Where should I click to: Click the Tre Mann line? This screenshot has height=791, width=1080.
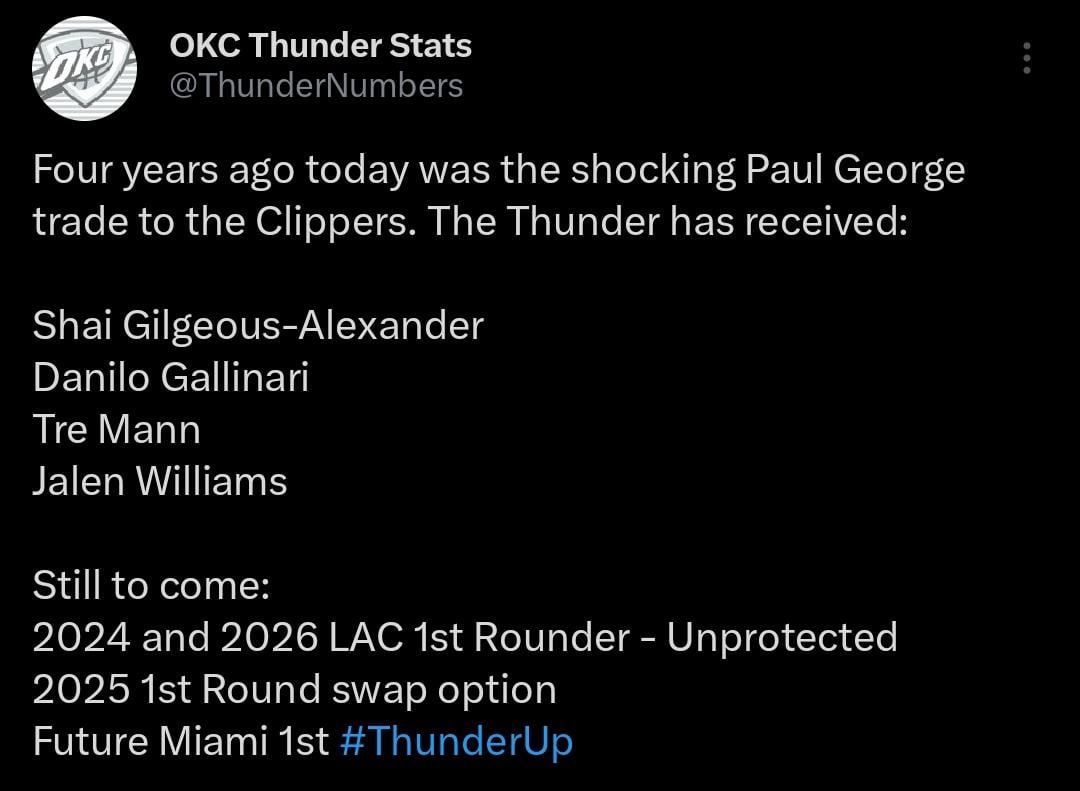(x=117, y=430)
